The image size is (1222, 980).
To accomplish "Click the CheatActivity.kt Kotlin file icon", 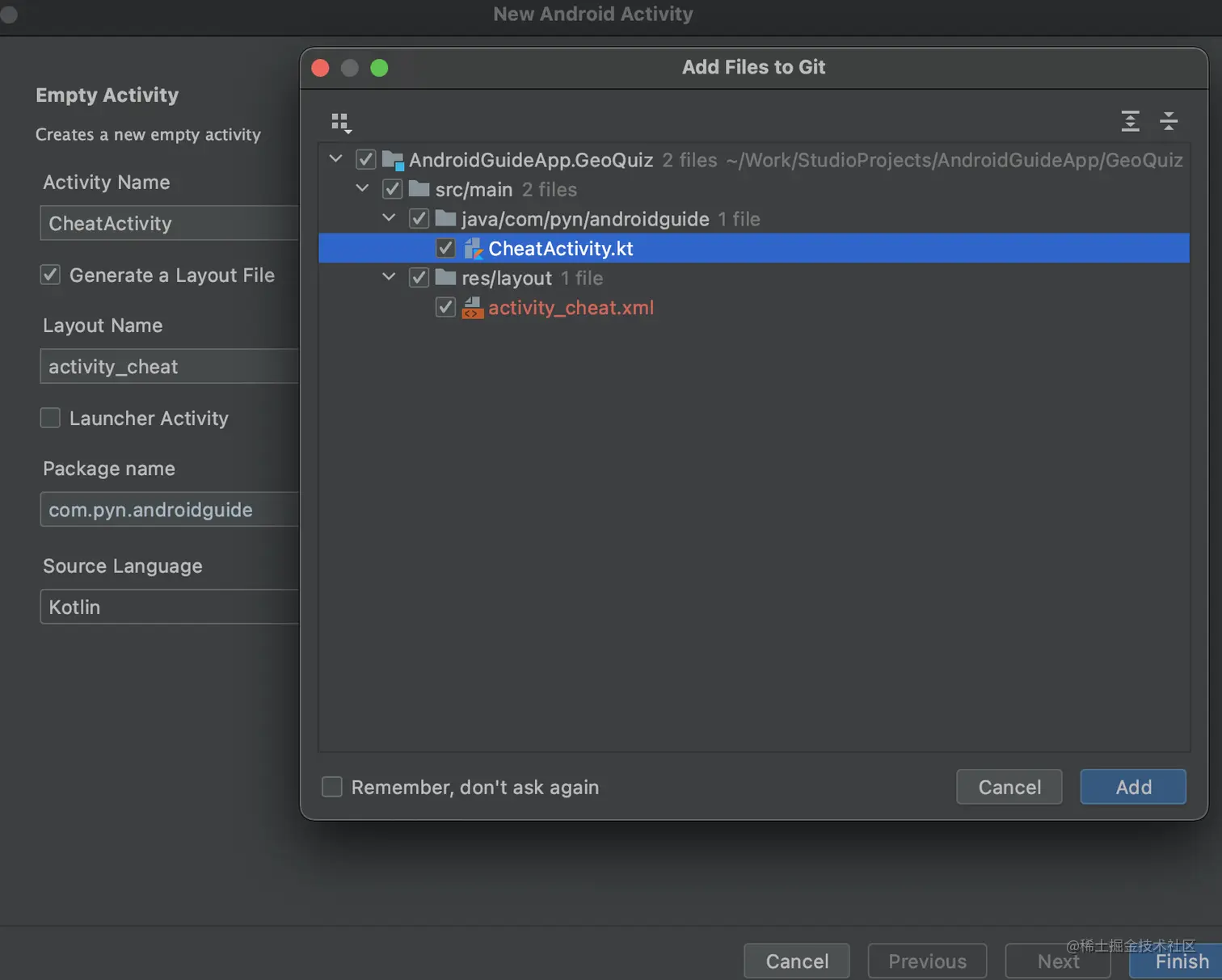I will pyautogui.click(x=473, y=248).
